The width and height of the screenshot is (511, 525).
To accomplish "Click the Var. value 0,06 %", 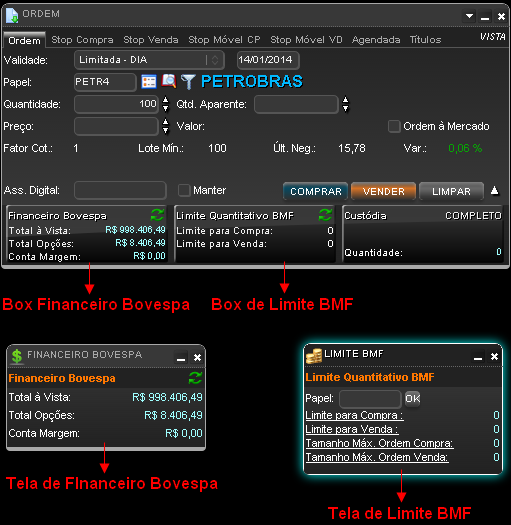I will pyautogui.click(x=465, y=148).
